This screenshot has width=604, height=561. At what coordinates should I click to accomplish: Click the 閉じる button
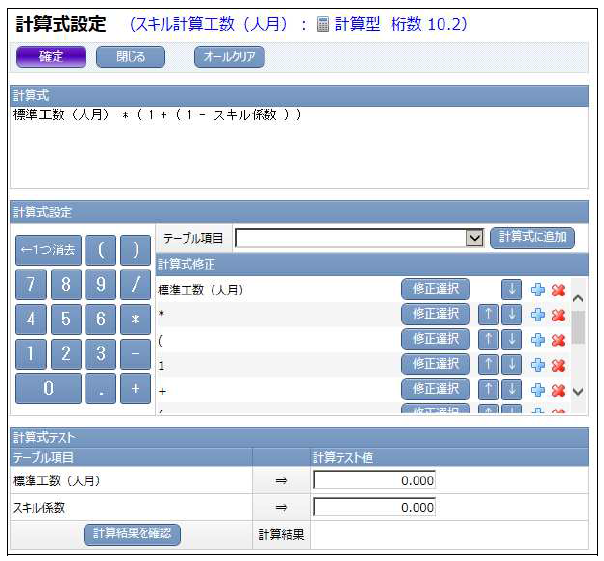[x=130, y=57]
